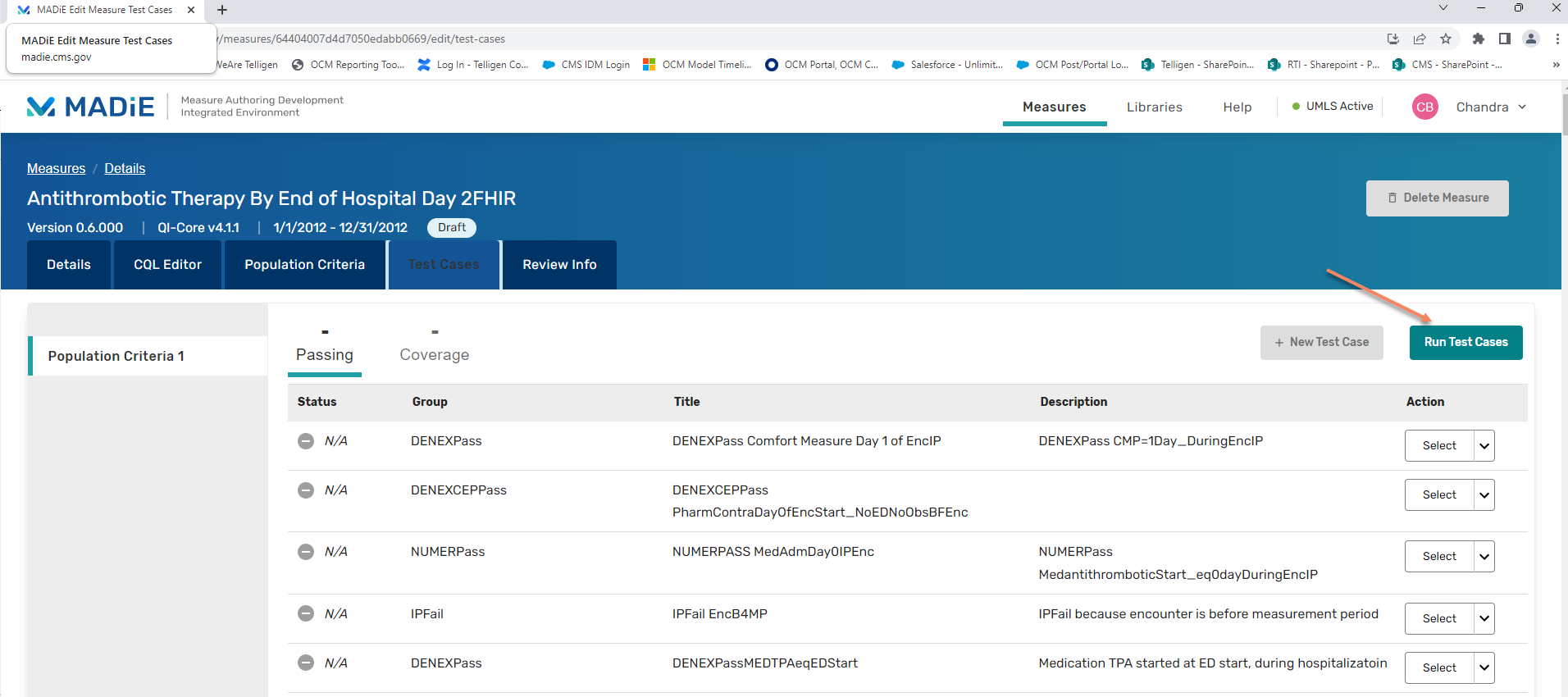Bookmark this page with the star icon
Image resolution: width=1568 pixels, height=697 pixels.
pos(1446,39)
